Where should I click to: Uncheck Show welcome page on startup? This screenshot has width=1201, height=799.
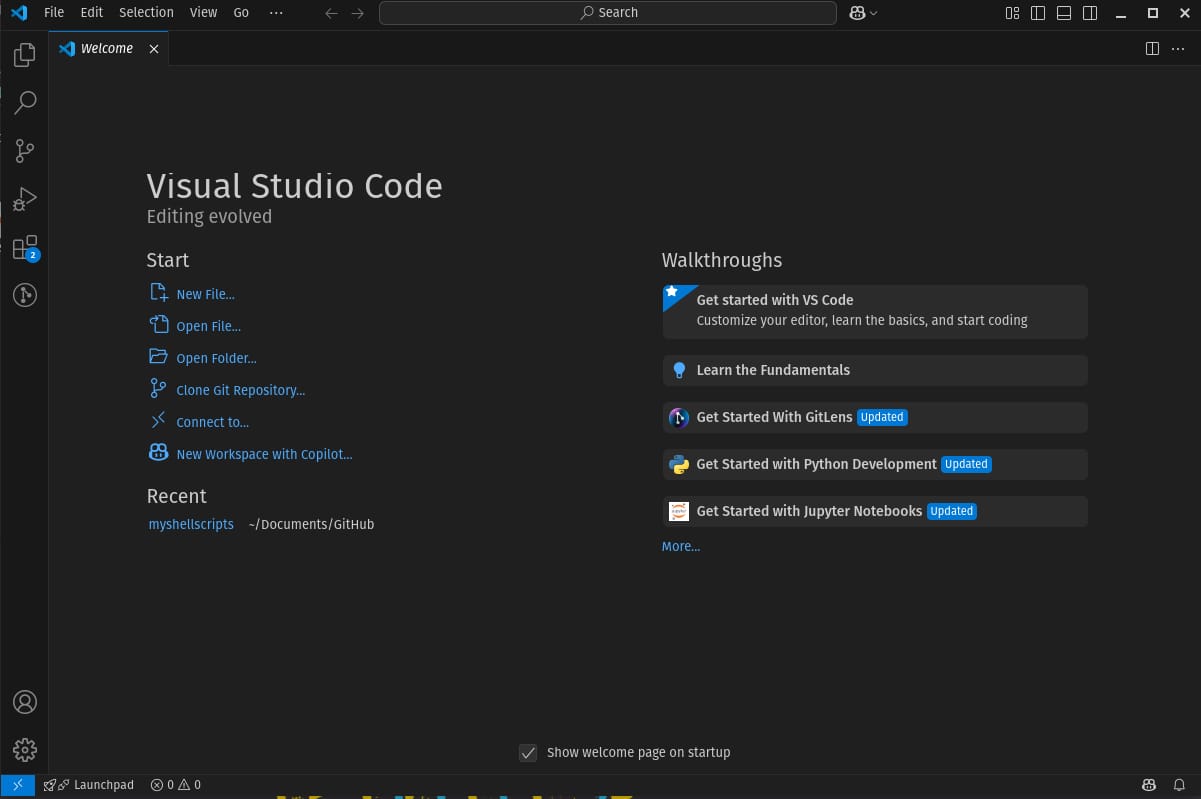click(x=528, y=753)
